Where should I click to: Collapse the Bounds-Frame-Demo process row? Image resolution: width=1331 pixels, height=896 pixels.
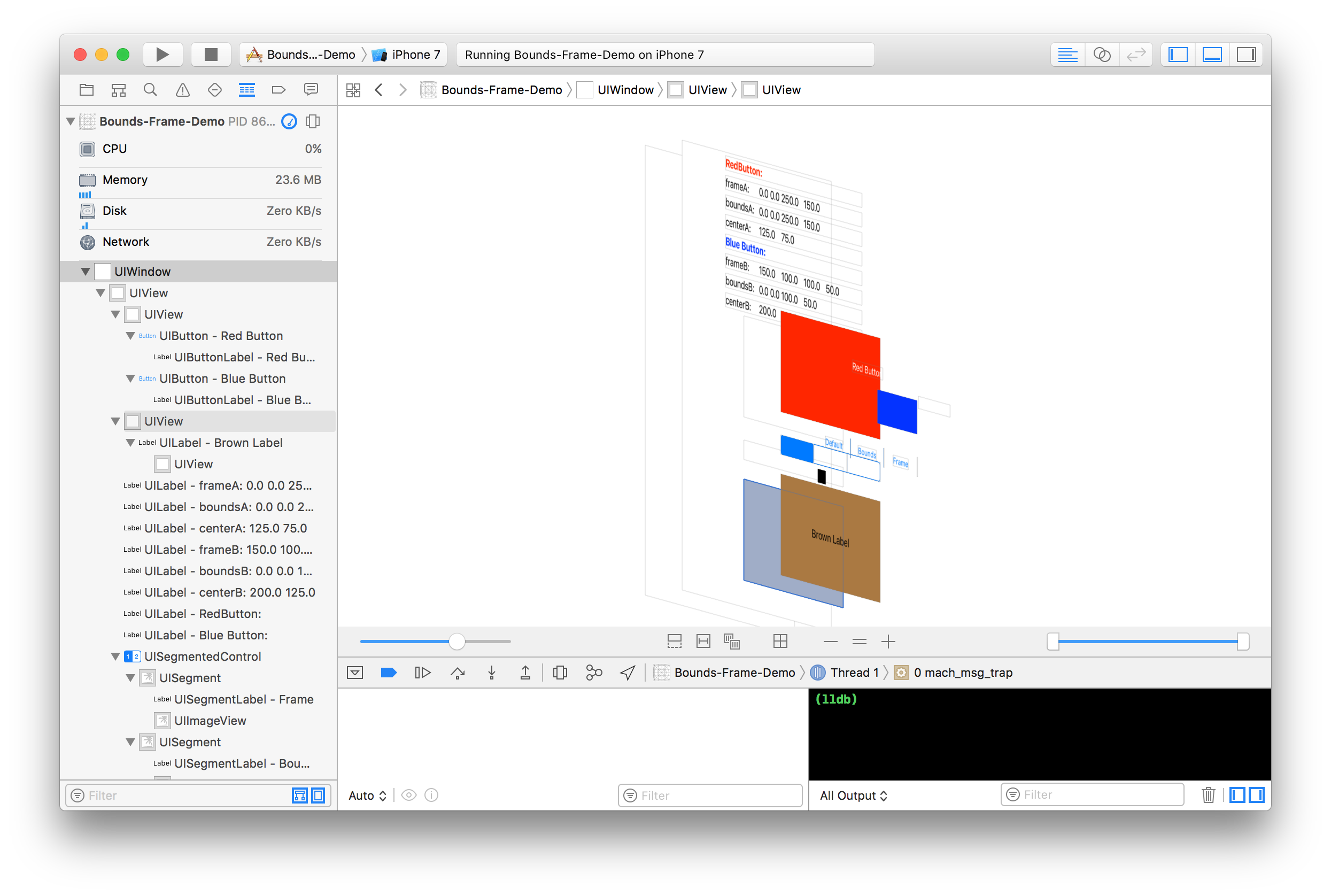(71, 121)
